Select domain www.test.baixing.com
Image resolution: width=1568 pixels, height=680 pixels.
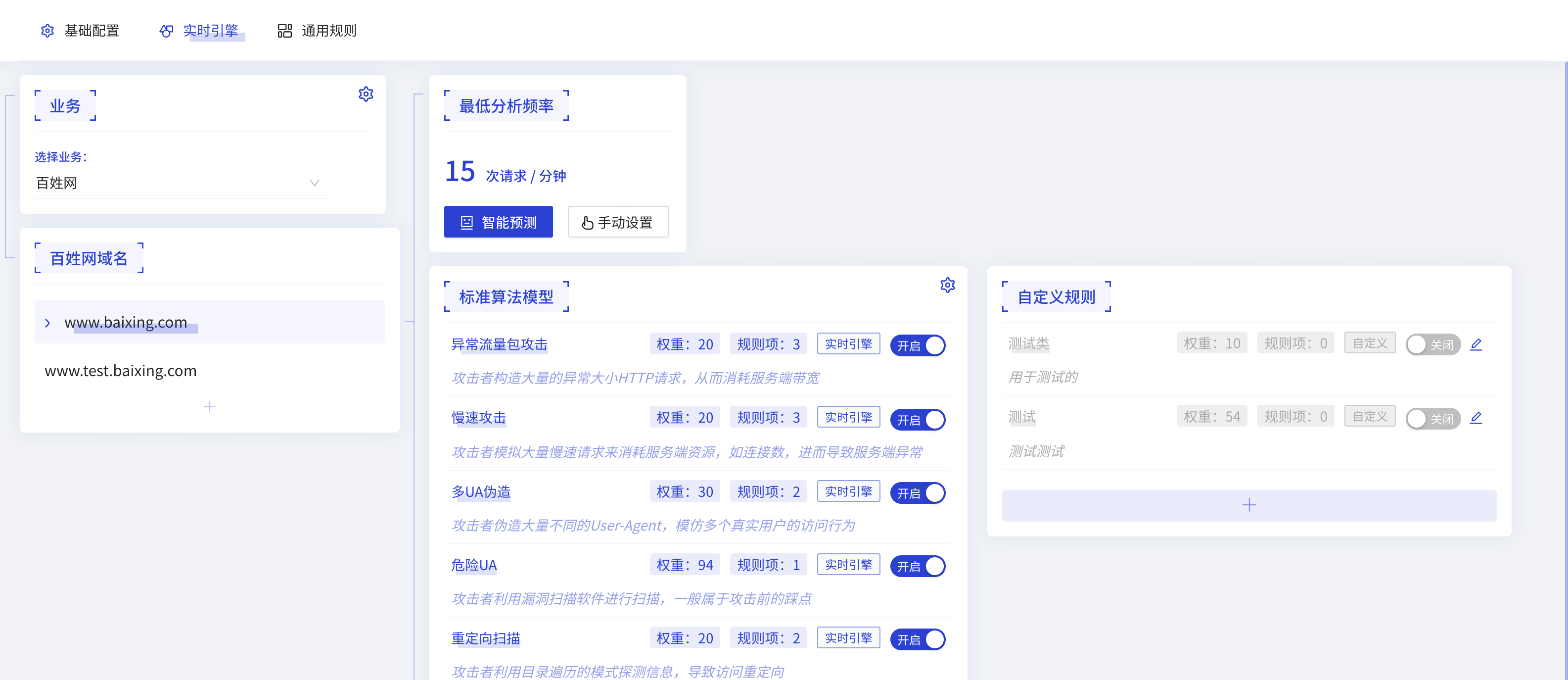click(121, 371)
